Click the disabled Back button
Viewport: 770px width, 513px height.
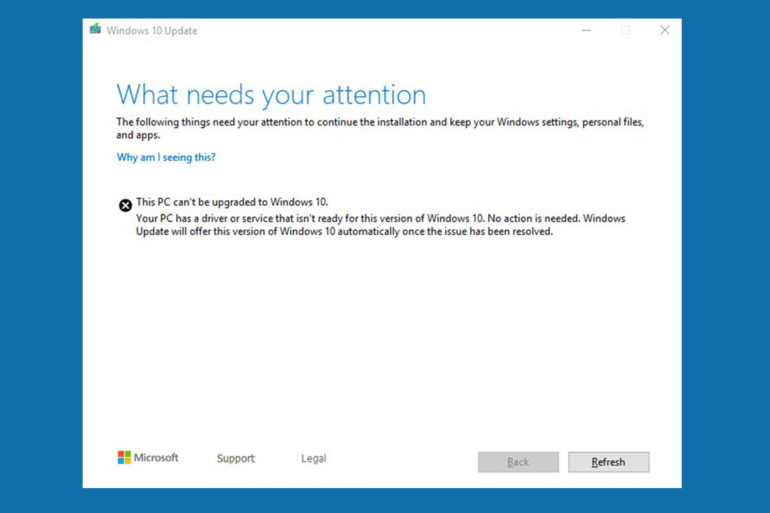(518, 462)
